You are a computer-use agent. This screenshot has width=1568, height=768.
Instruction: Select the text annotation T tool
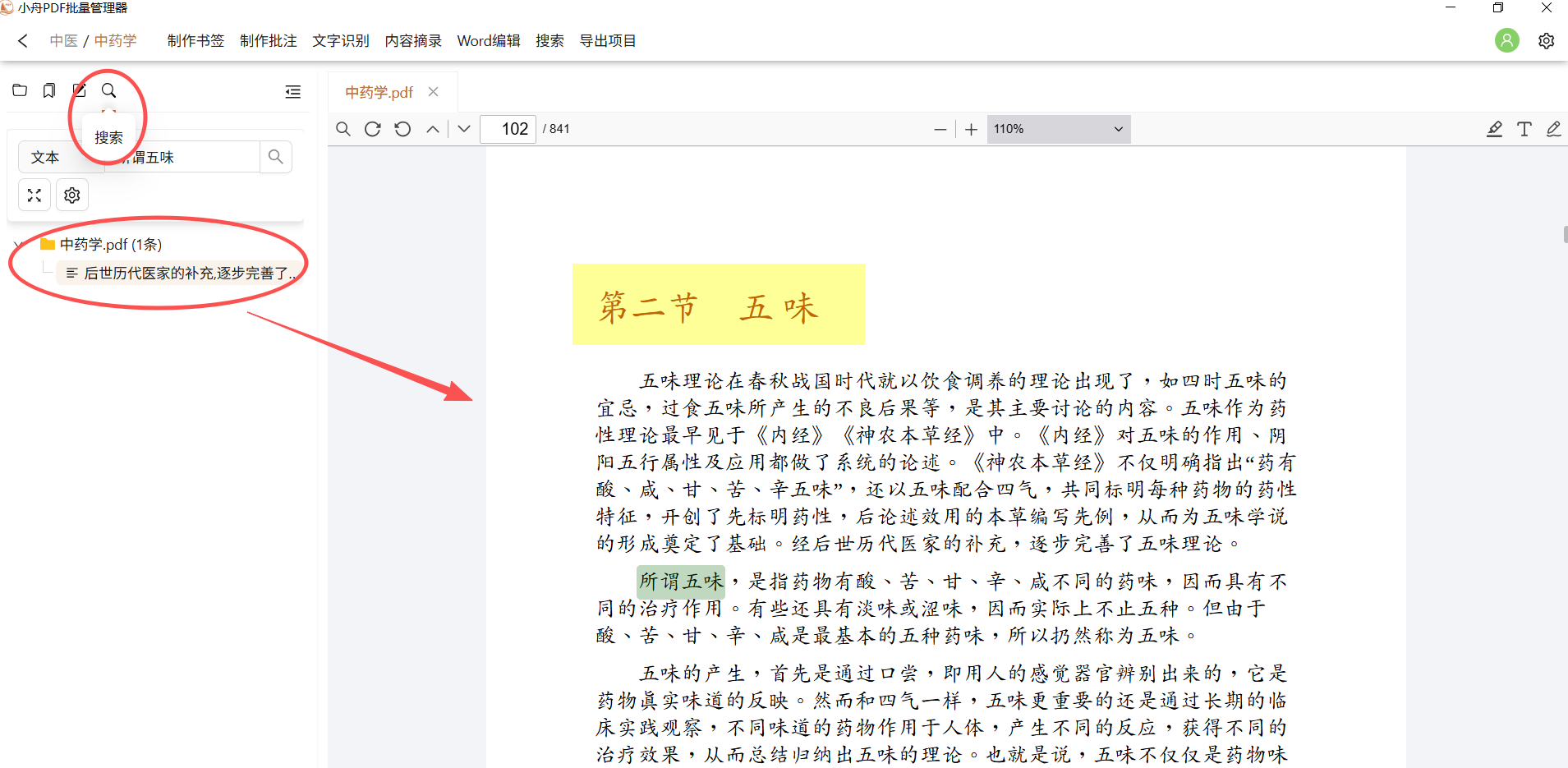click(x=1524, y=129)
